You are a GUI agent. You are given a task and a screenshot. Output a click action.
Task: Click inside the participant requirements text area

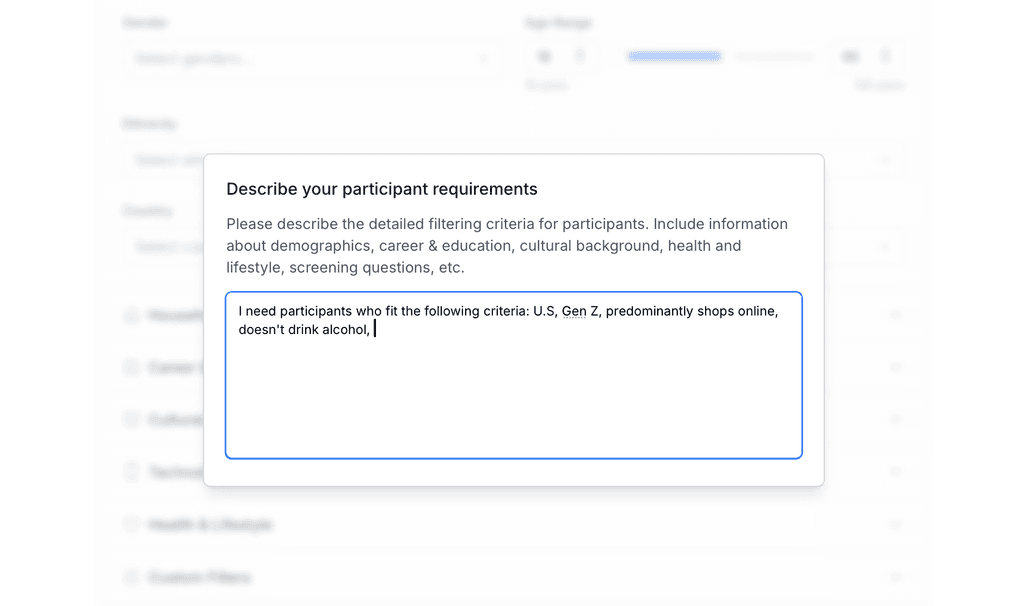(x=513, y=375)
